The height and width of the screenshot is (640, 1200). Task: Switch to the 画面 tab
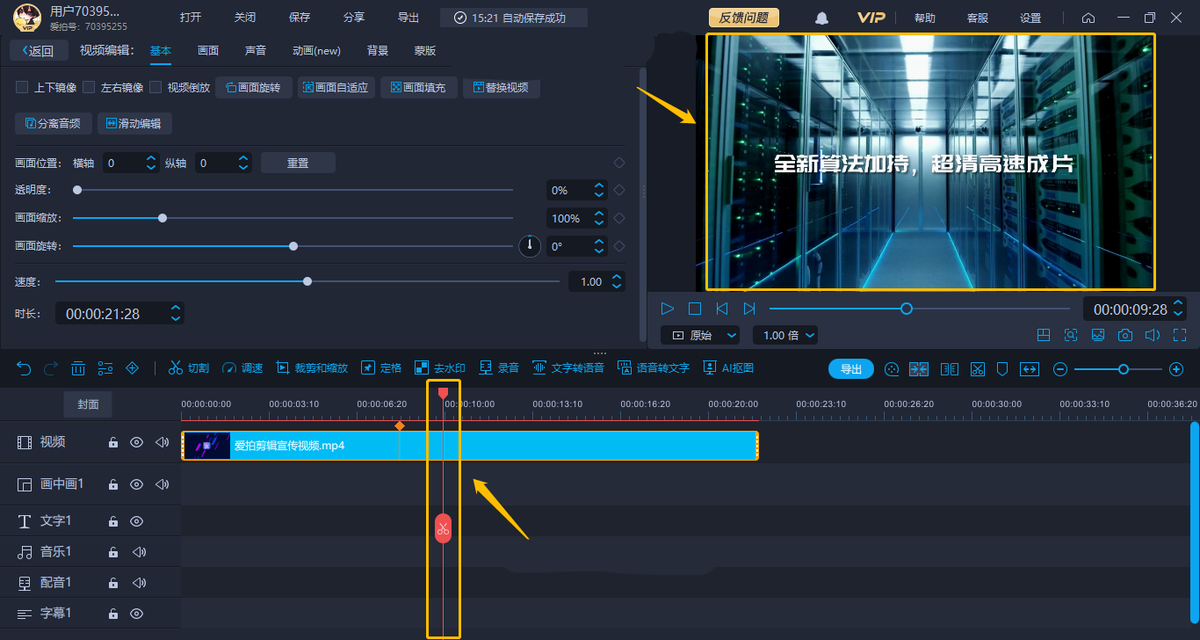(208, 51)
